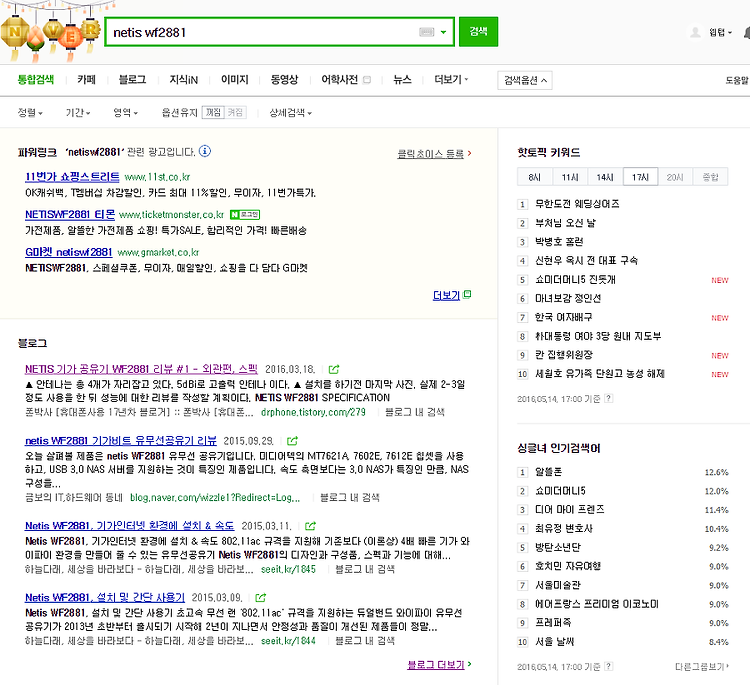The image size is (750, 685).
Task: Click the small icon beside 어학사전
Action: [x=367, y=80]
